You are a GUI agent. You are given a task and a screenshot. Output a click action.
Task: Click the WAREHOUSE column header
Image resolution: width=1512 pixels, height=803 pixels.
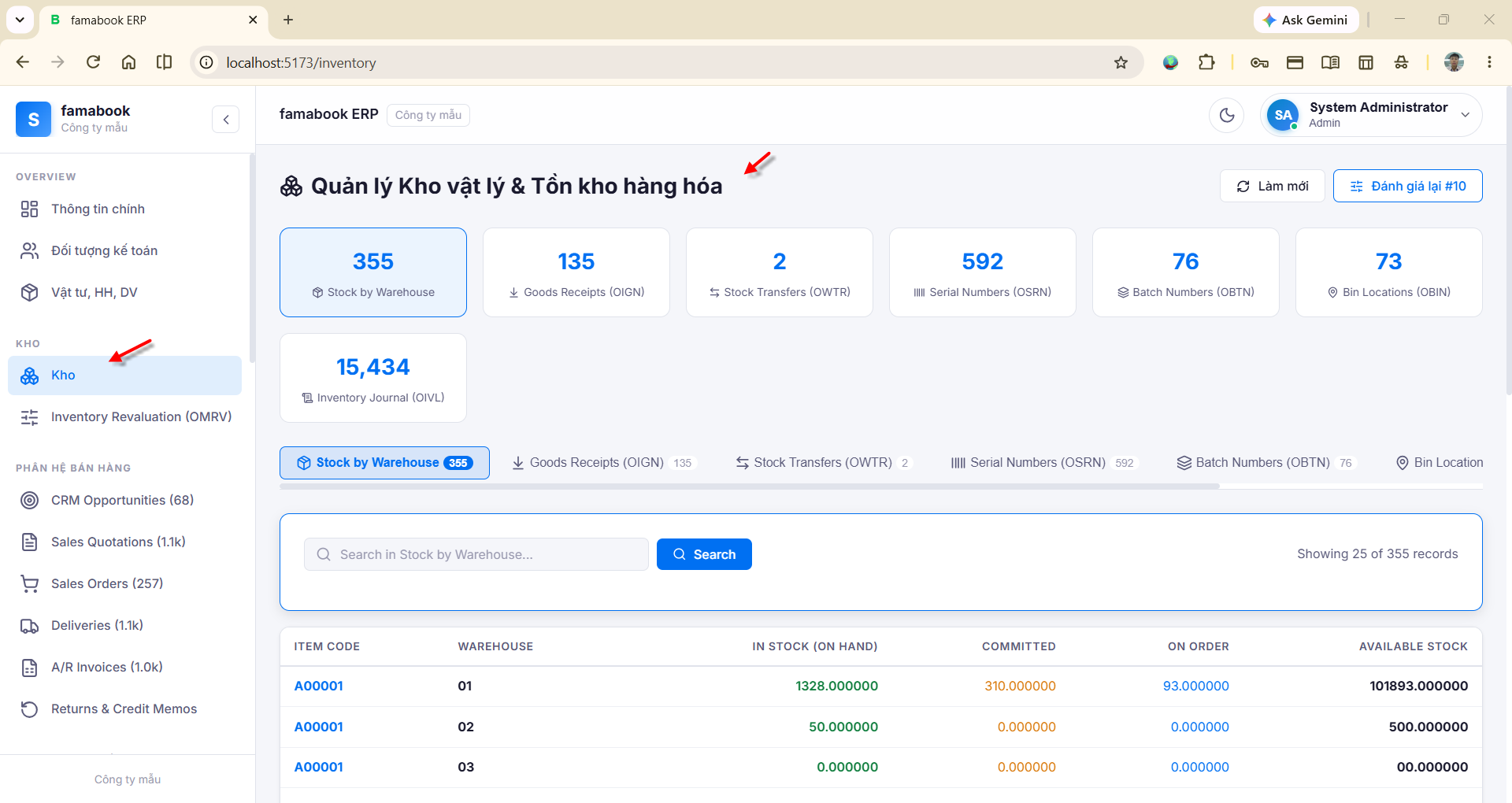(x=495, y=646)
